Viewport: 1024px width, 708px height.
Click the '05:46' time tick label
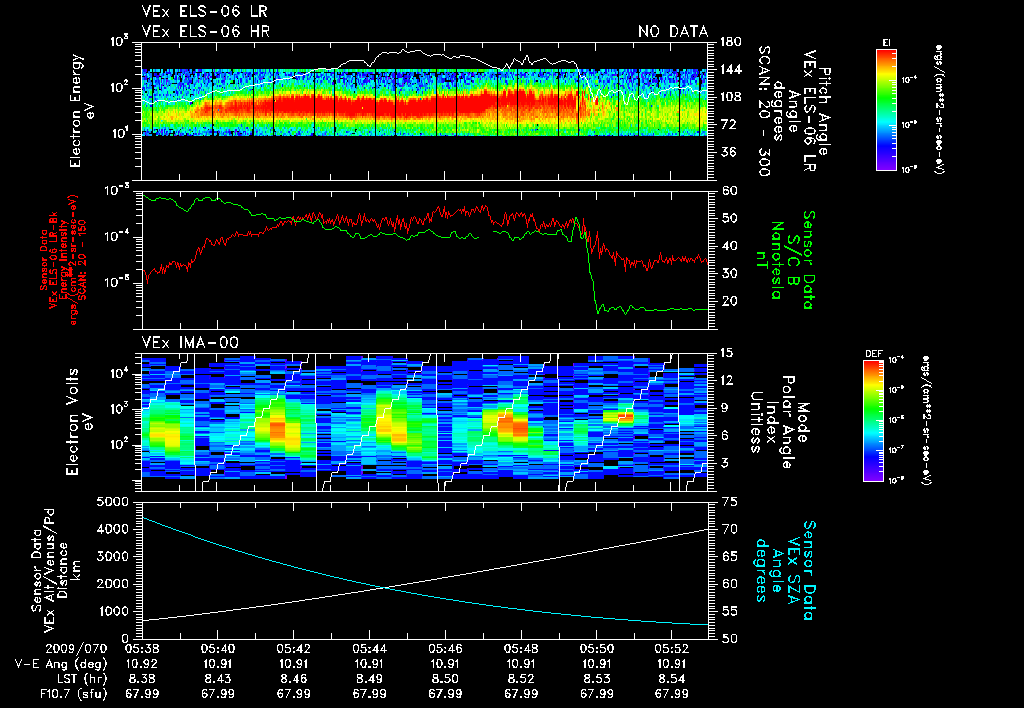[445, 650]
